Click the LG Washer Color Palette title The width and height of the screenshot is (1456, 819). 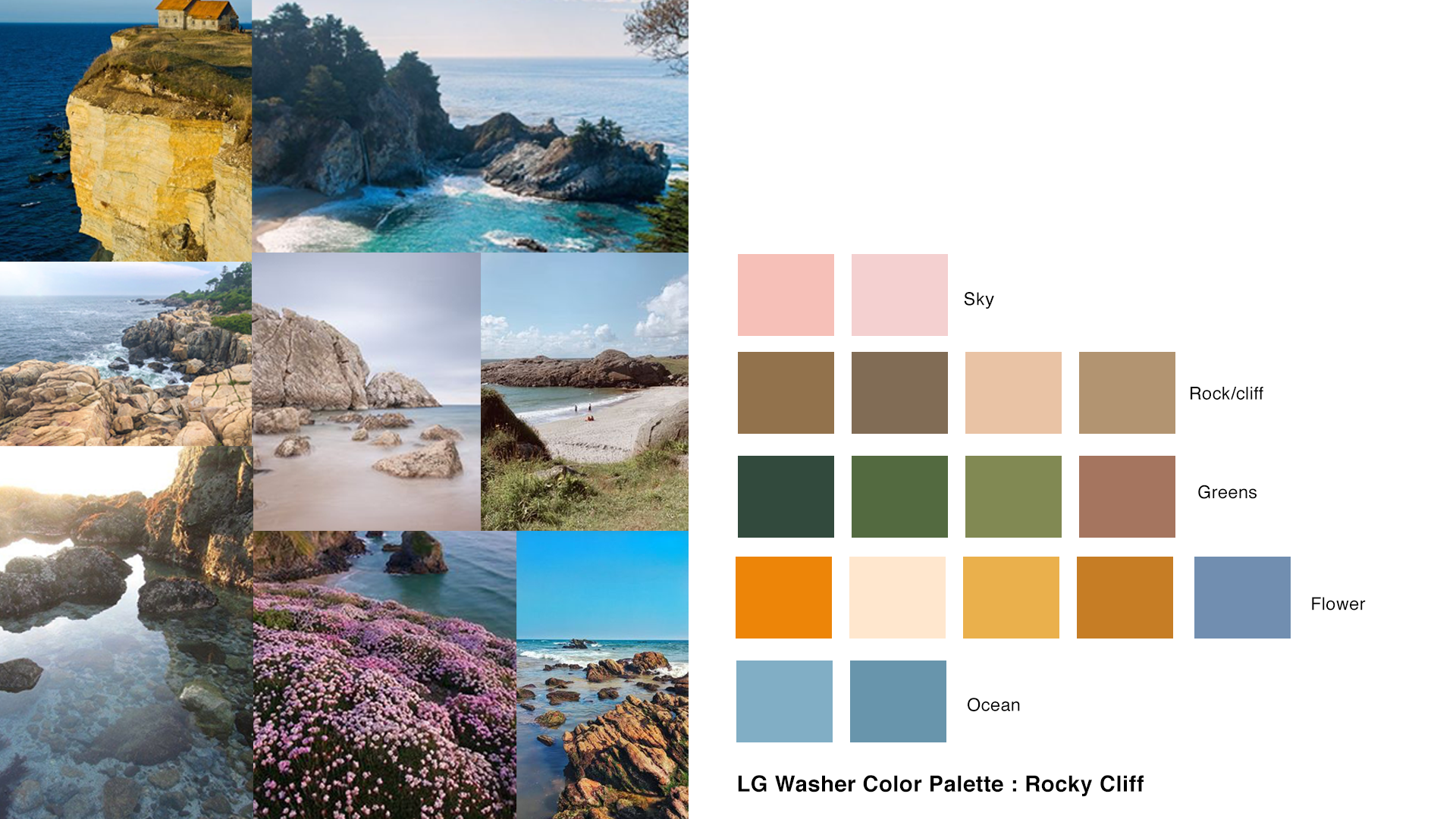(x=940, y=784)
